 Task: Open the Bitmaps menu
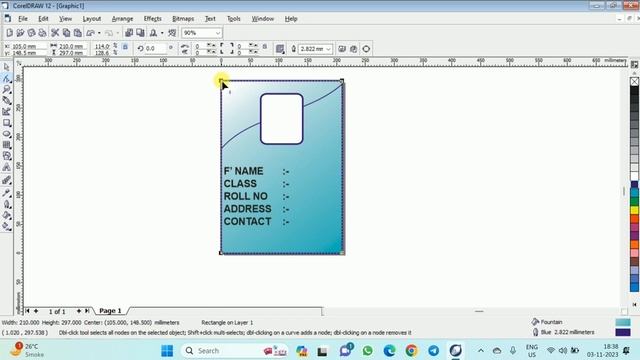(183, 19)
